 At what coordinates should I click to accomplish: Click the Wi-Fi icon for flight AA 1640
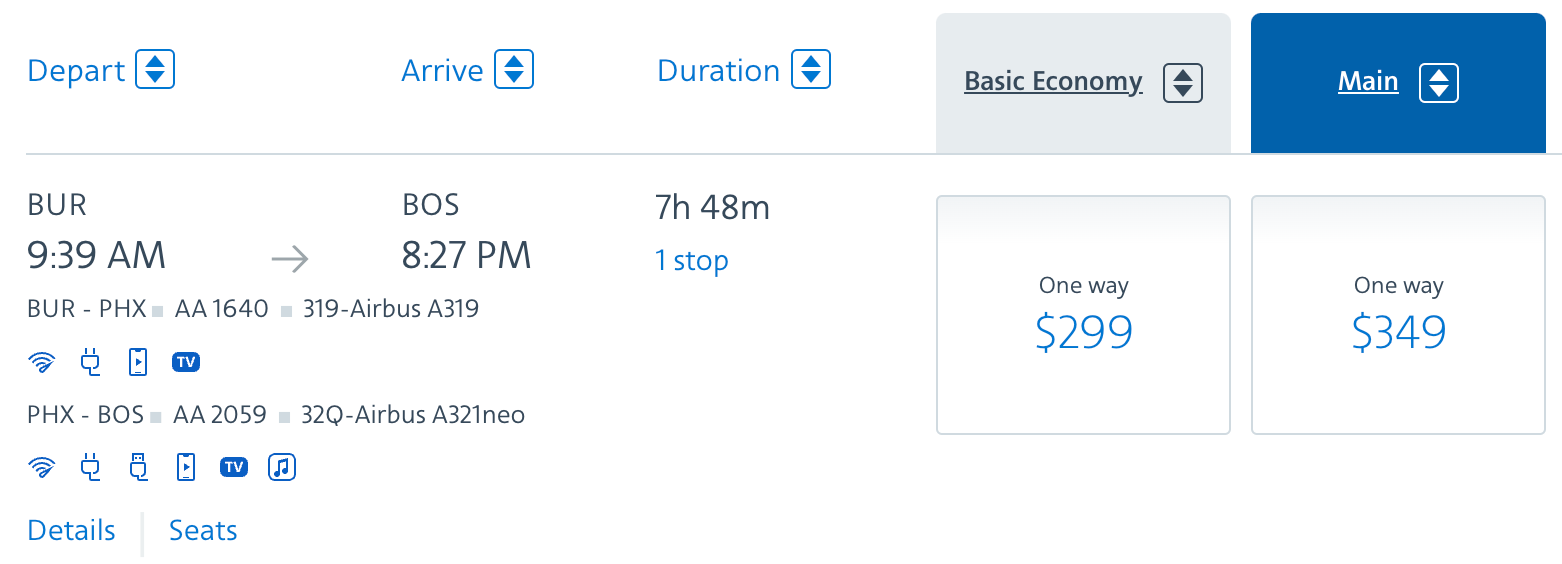point(42,363)
